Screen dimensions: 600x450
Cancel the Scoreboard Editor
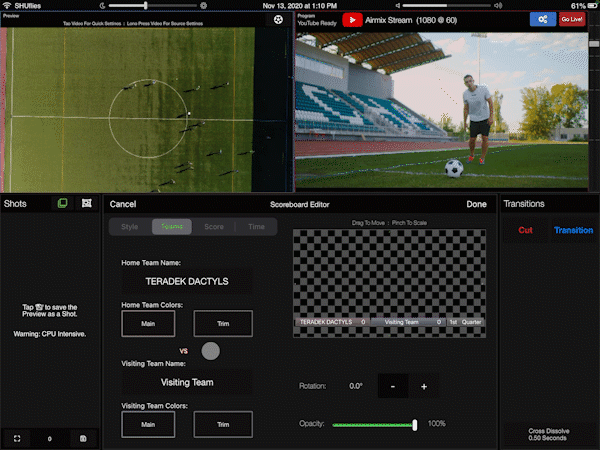click(123, 204)
